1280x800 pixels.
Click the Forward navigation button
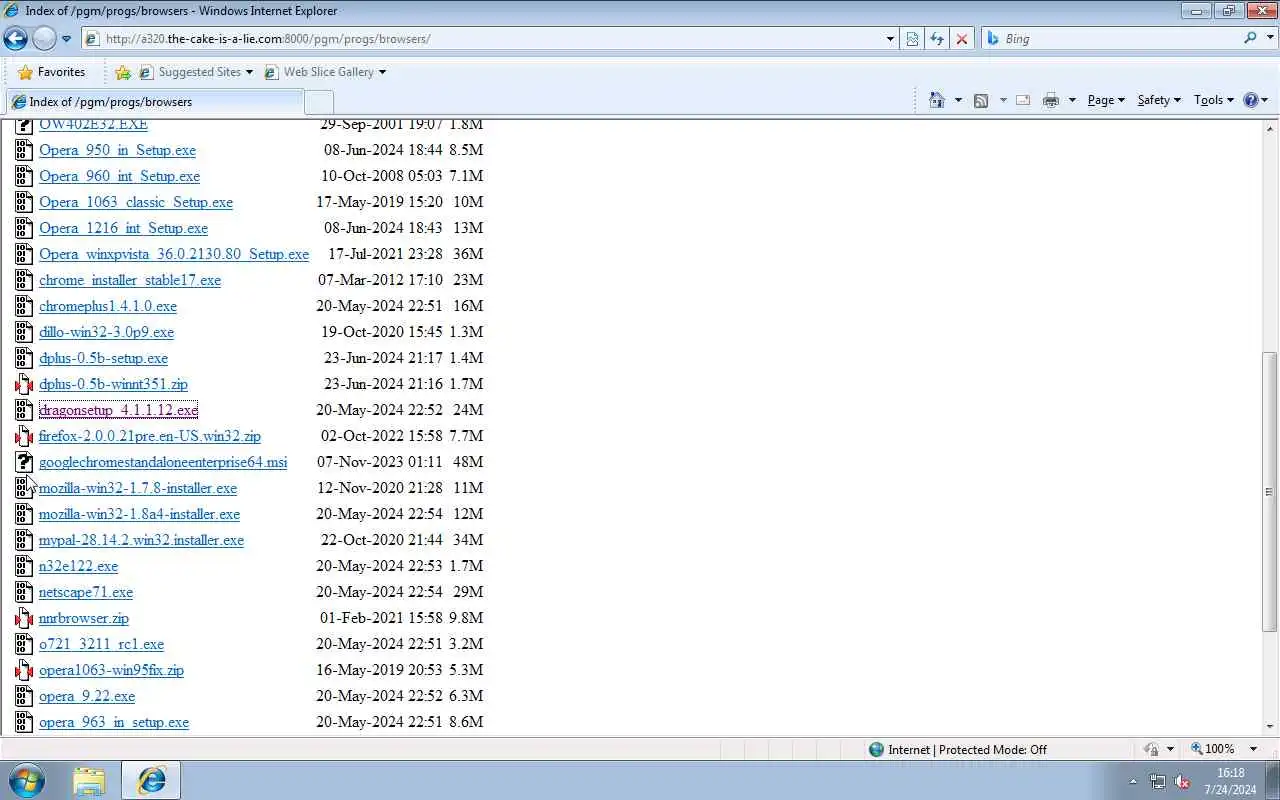(44, 39)
